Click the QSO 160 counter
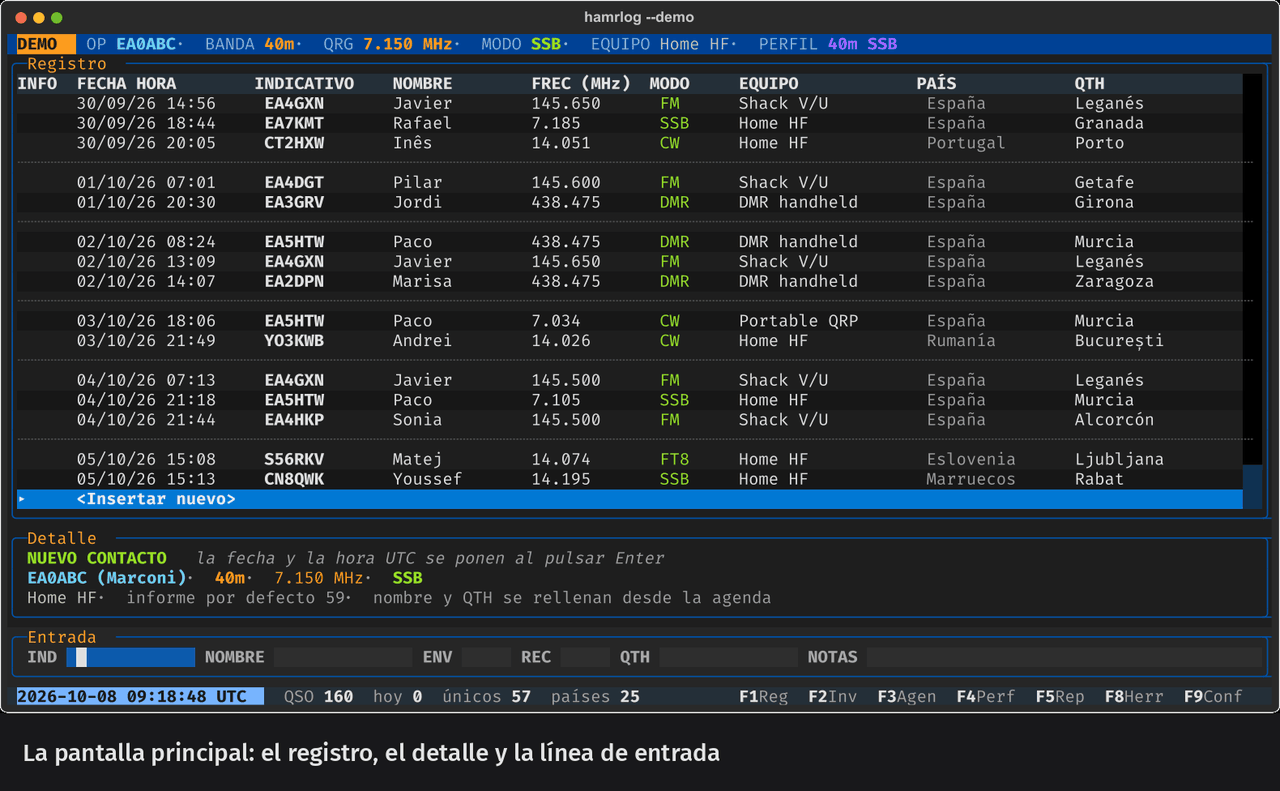The height and width of the screenshot is (791, 1280). (318, 696)
